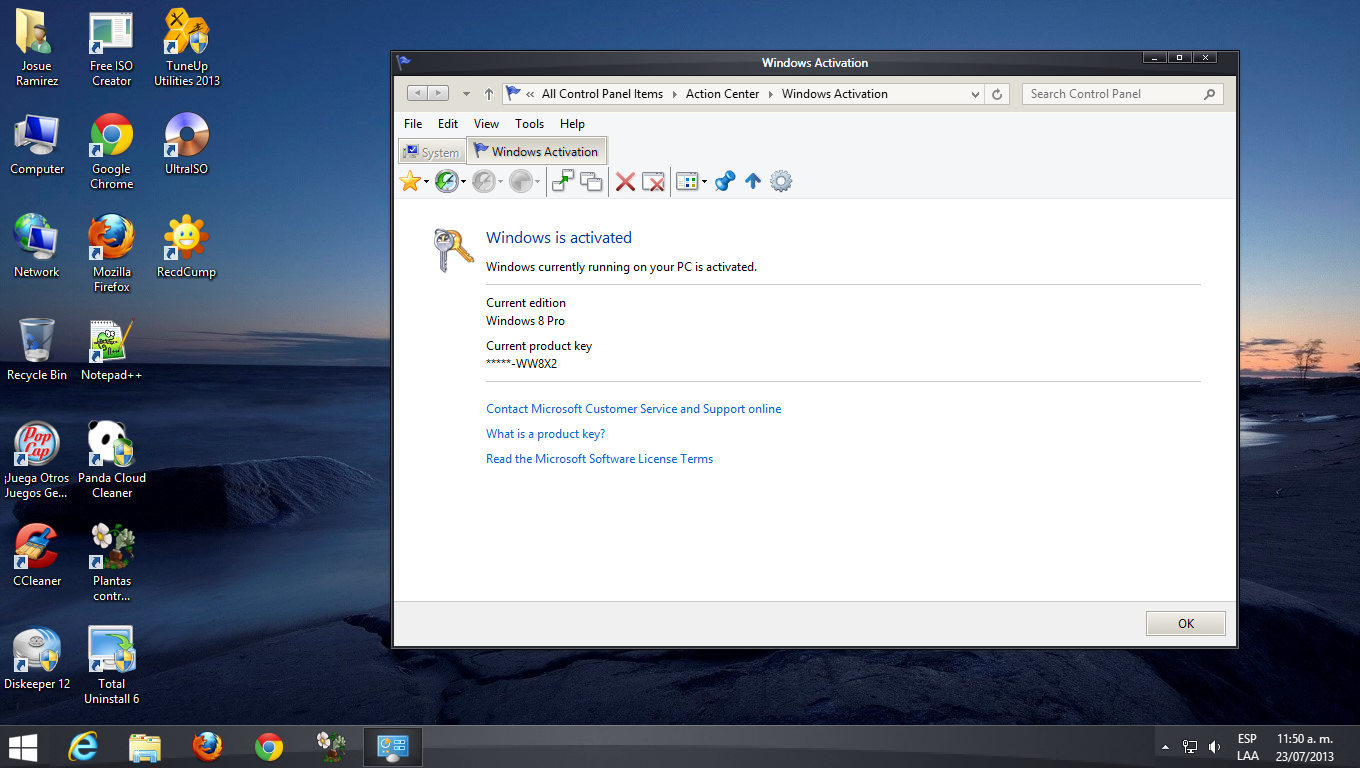Click the ESP LAA language indicator
This screenshot has width=1360, height=768.
click(1248, 747)
